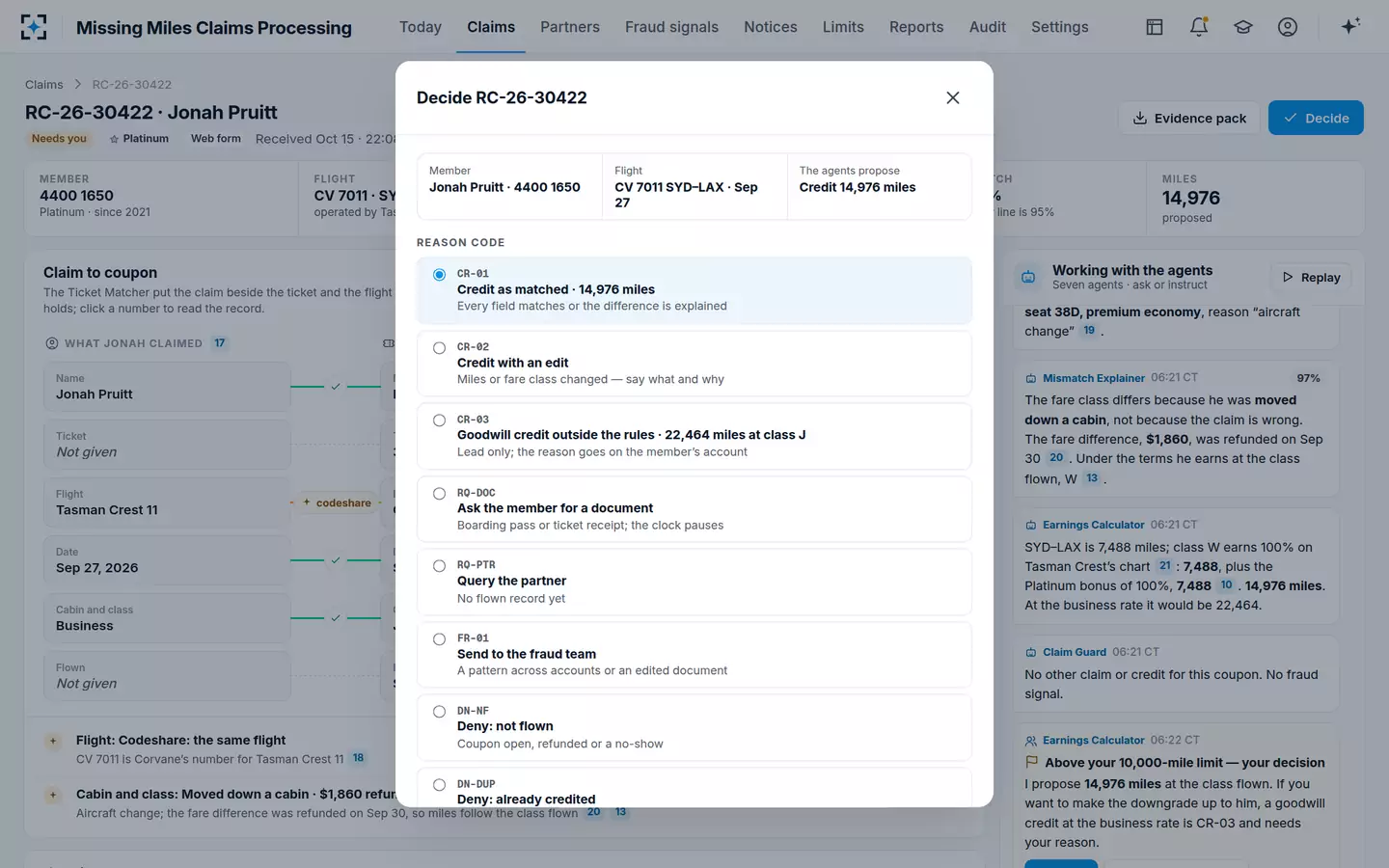The width and height of the screenshot is (1389, 868).
Task: Click the Claims breadcrumb link
Action: click(x=44, y=85)
